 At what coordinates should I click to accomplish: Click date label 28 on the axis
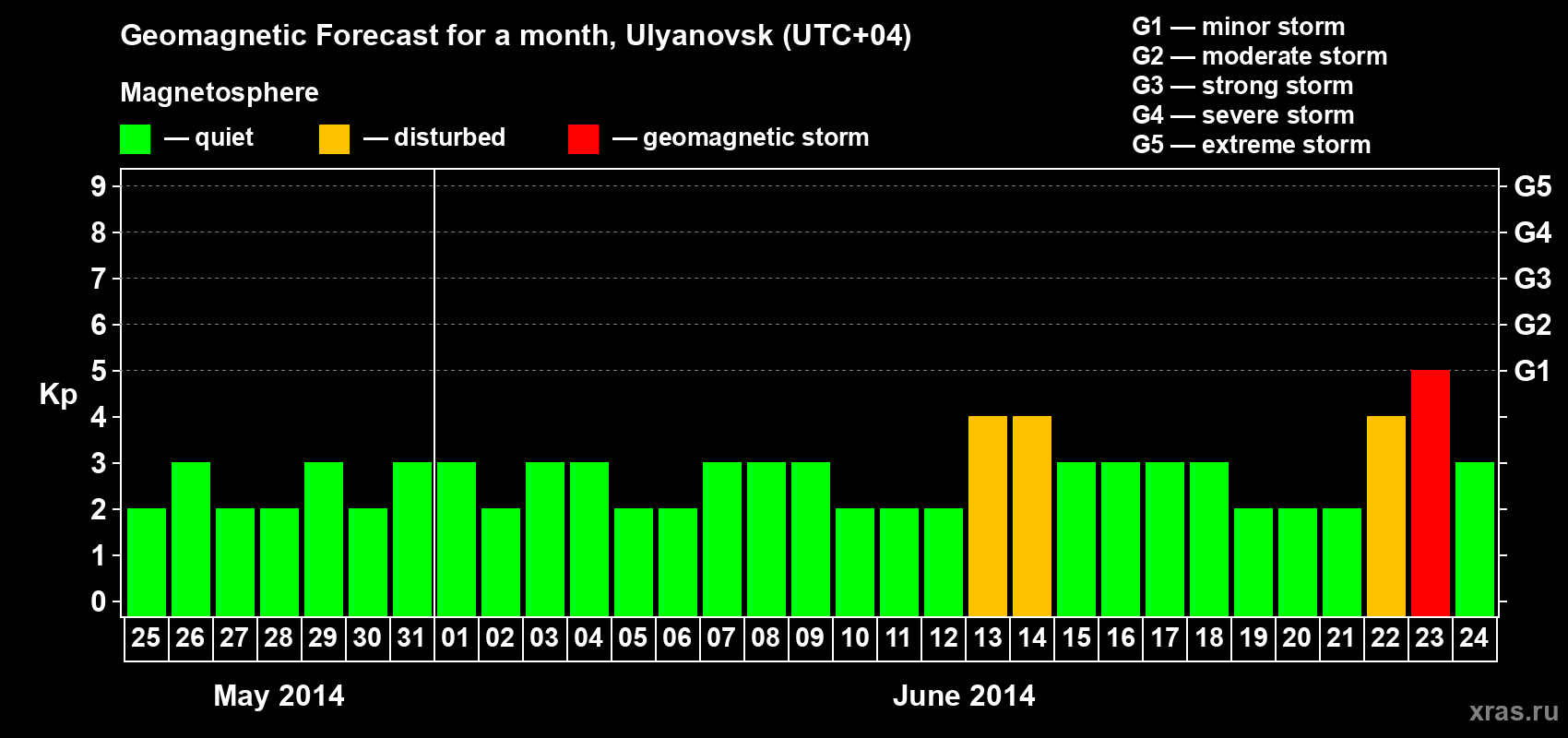click(x=279, y=637)
